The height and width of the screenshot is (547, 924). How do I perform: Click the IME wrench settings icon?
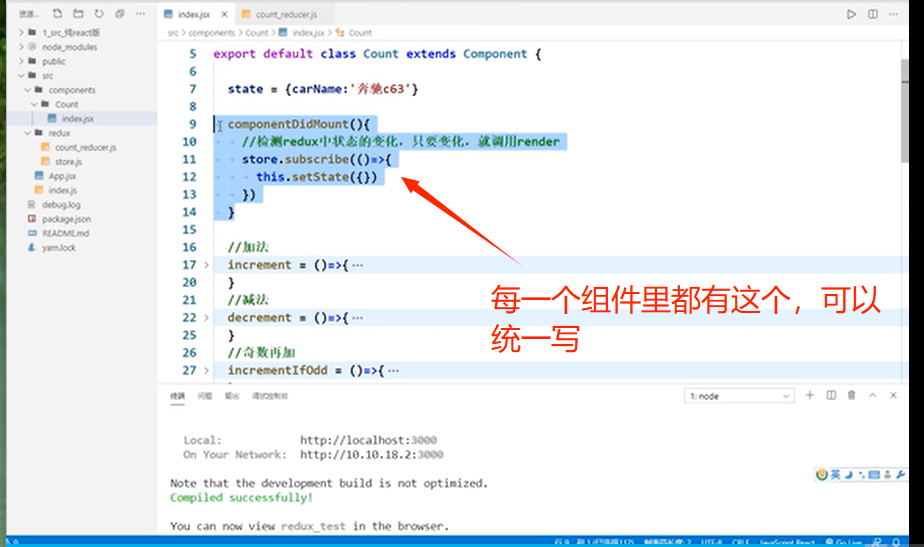(900, 474)
